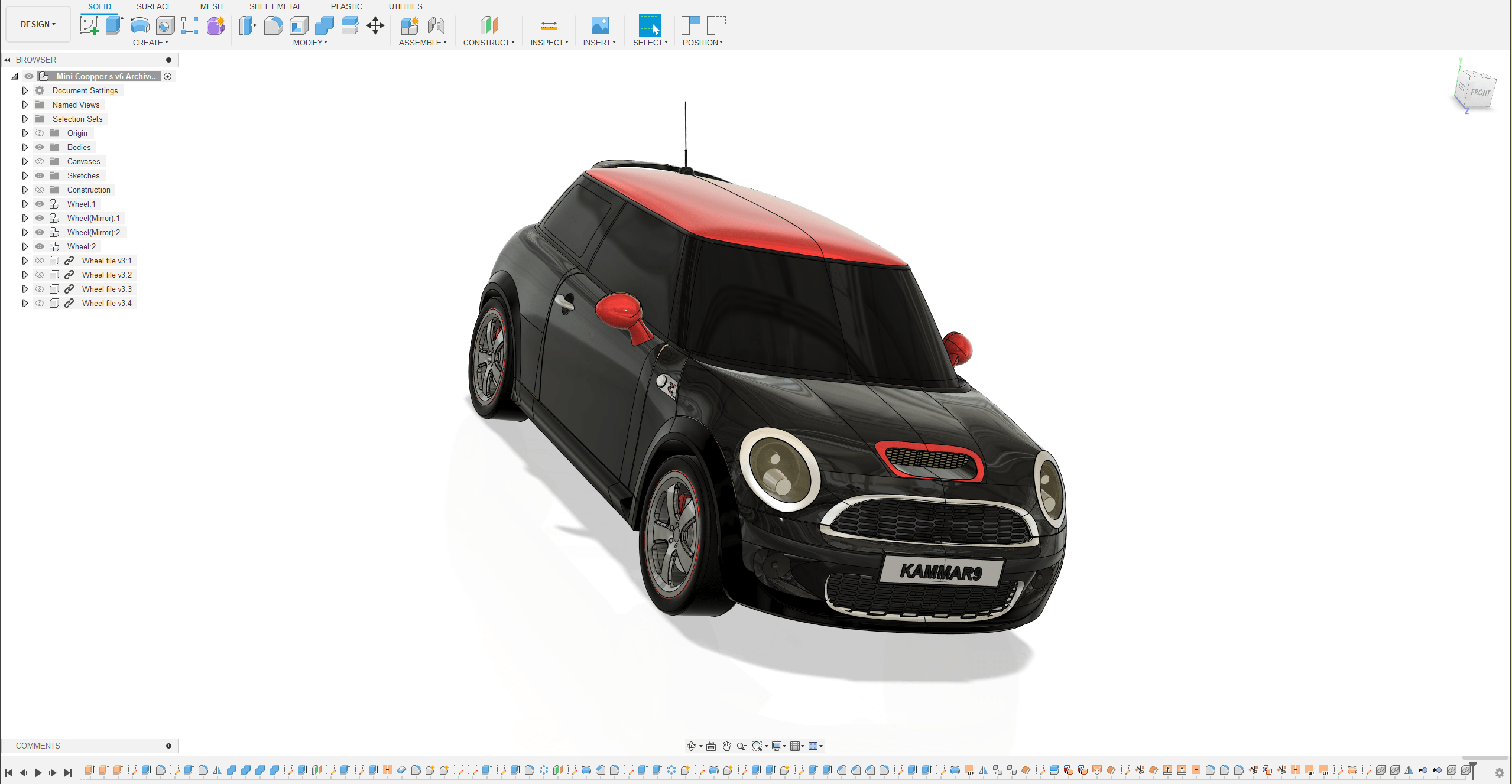This screenshot has height=784, width=1512.
Task: Activate the Select tool icon
Action: (x=650, y=25)
